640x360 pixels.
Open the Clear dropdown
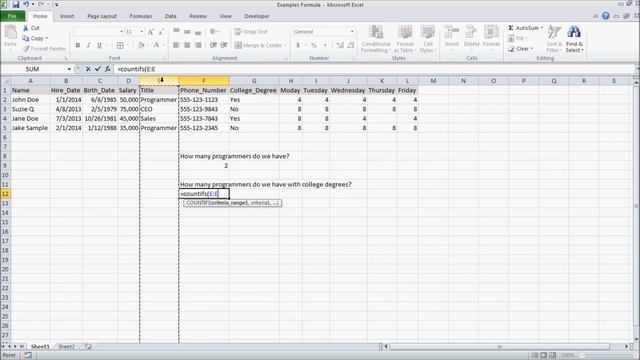tap(521, 49)
